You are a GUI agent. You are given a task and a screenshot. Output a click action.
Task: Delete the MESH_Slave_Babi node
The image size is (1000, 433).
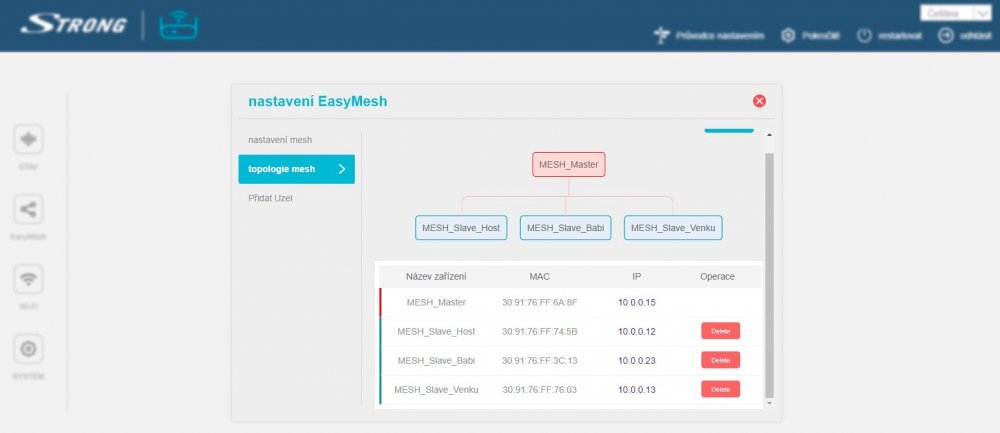click(x=721, y=360)
